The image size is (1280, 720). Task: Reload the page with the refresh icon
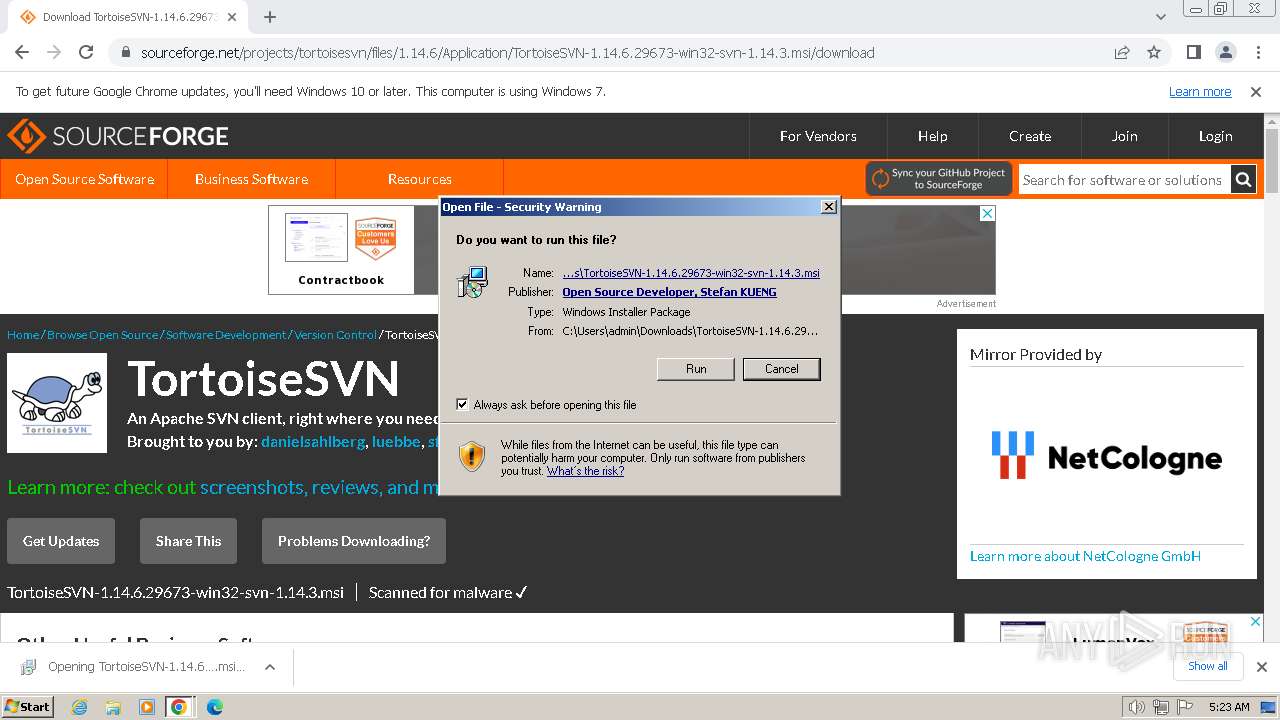86,53
